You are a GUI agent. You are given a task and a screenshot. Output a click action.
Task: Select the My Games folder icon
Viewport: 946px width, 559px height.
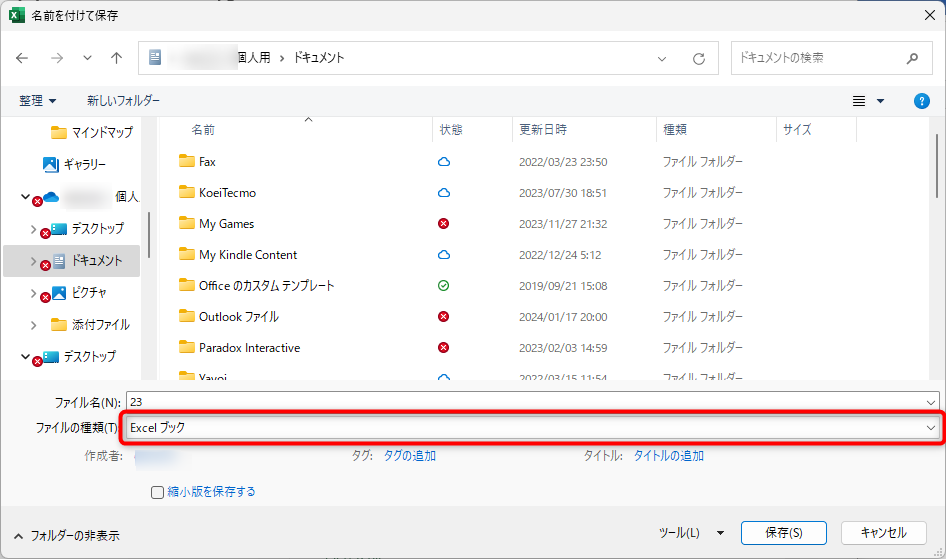[x=187, y=223]
